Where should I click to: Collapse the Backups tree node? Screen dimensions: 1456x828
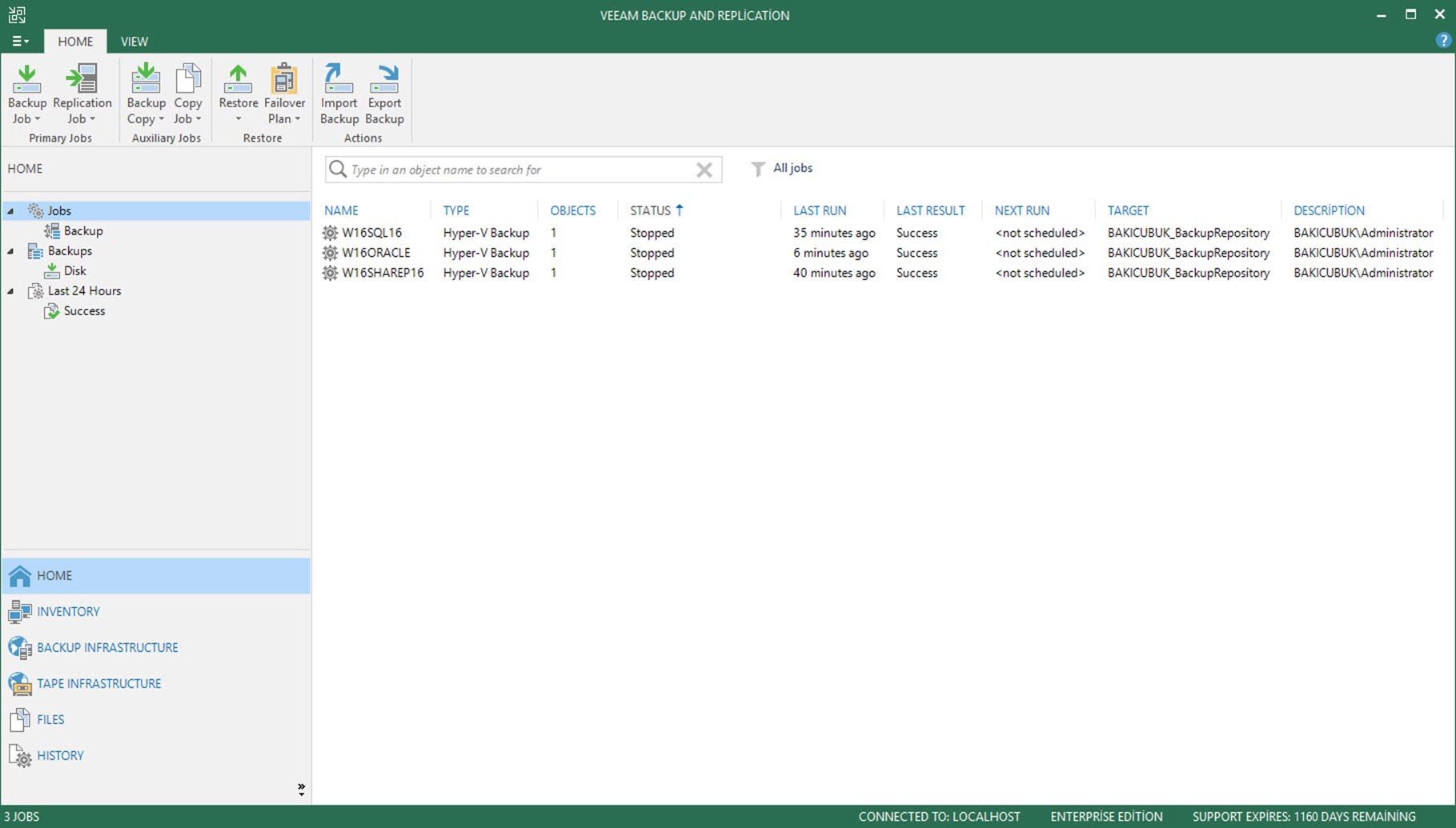pos(10,251)
